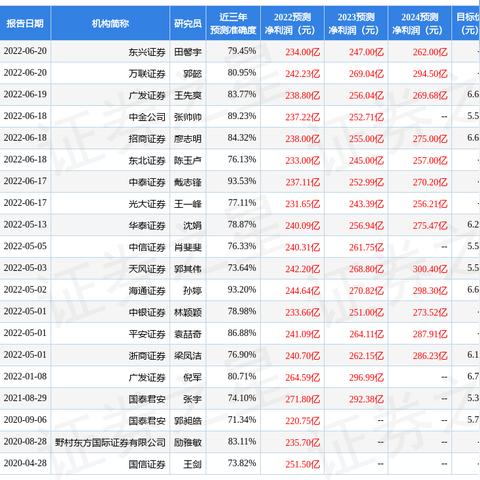
Task: Click researcher name 田馨宇
Action: 188,52
